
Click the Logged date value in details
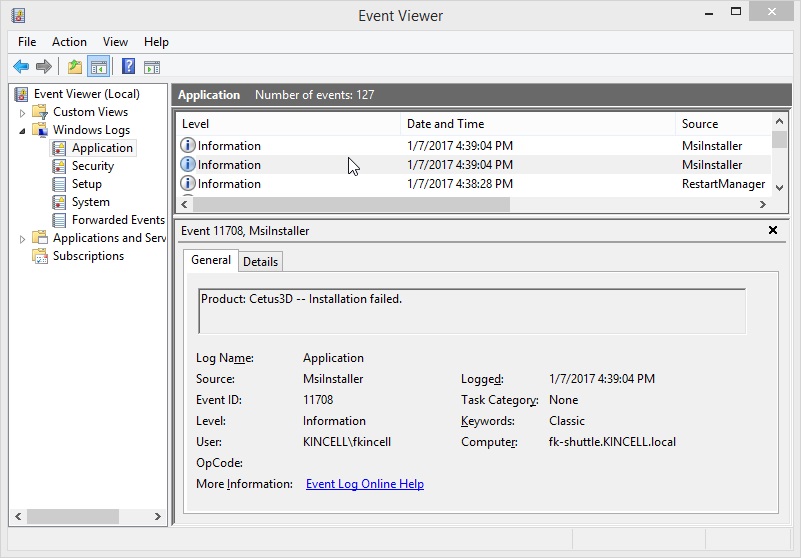(x=602, y=379)
